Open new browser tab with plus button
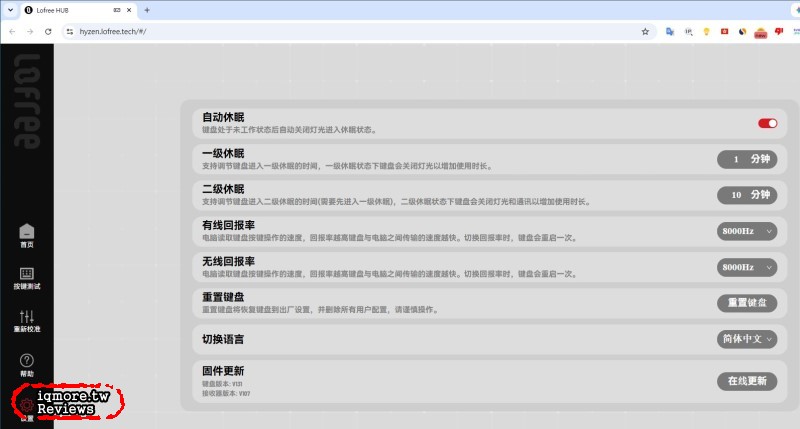This screenshot has height=429, width=800. click(x=147, y=10)
